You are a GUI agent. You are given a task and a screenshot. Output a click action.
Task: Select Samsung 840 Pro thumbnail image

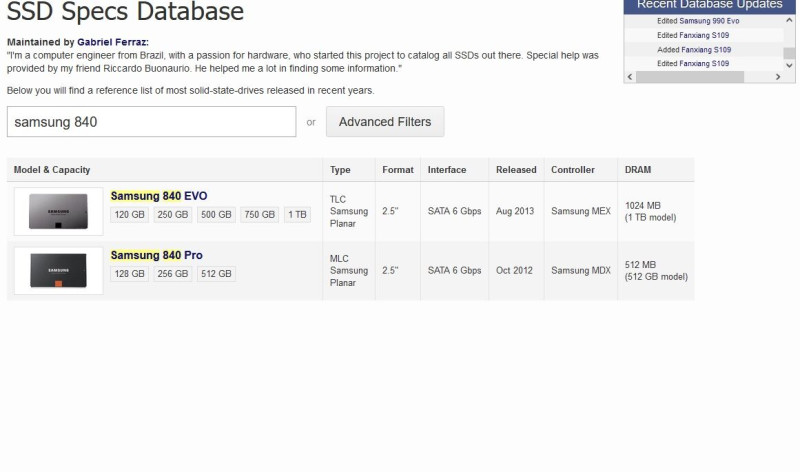(59, 270)
